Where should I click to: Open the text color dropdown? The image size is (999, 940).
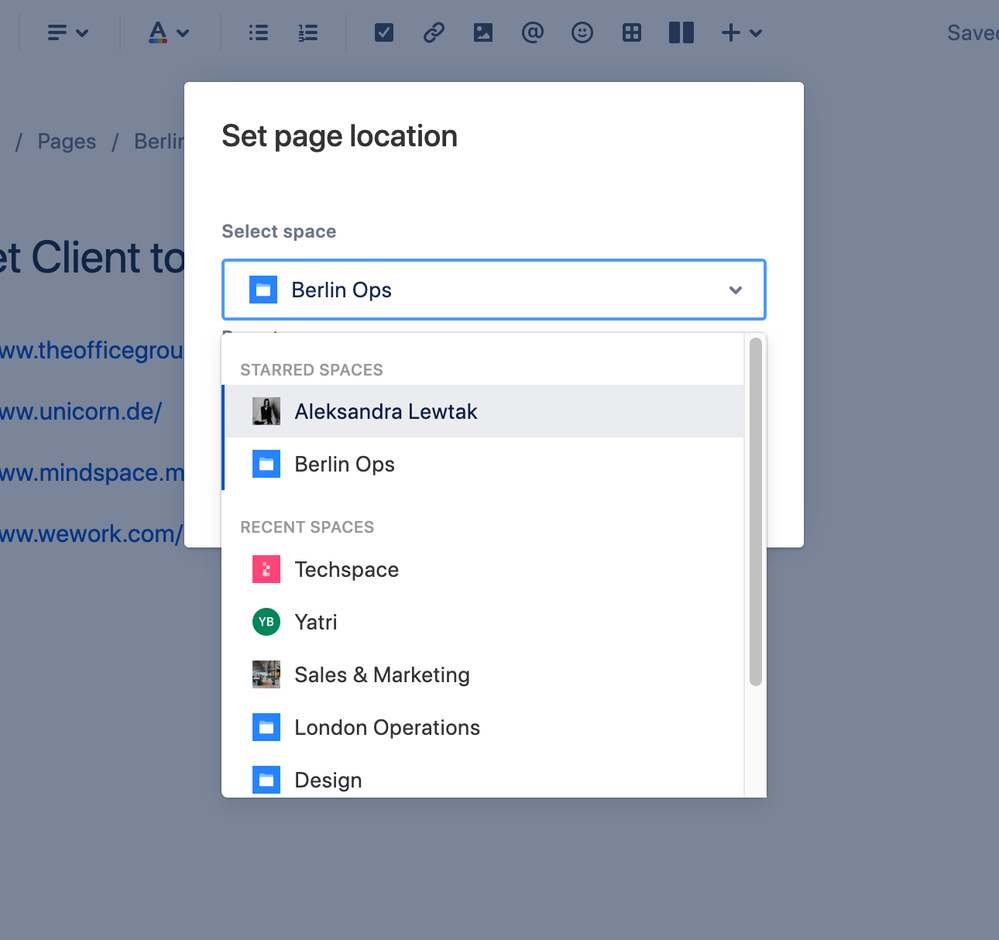(x=169, y=33)
